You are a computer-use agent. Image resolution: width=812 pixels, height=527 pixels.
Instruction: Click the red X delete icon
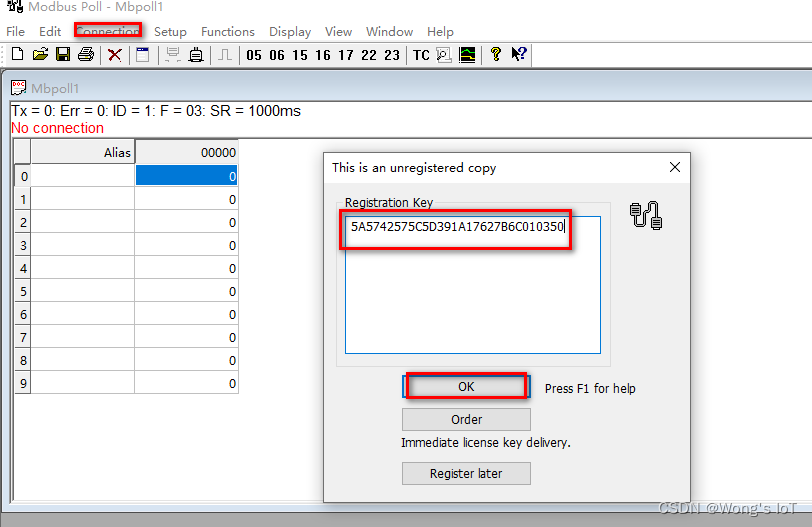coord(114,55)
